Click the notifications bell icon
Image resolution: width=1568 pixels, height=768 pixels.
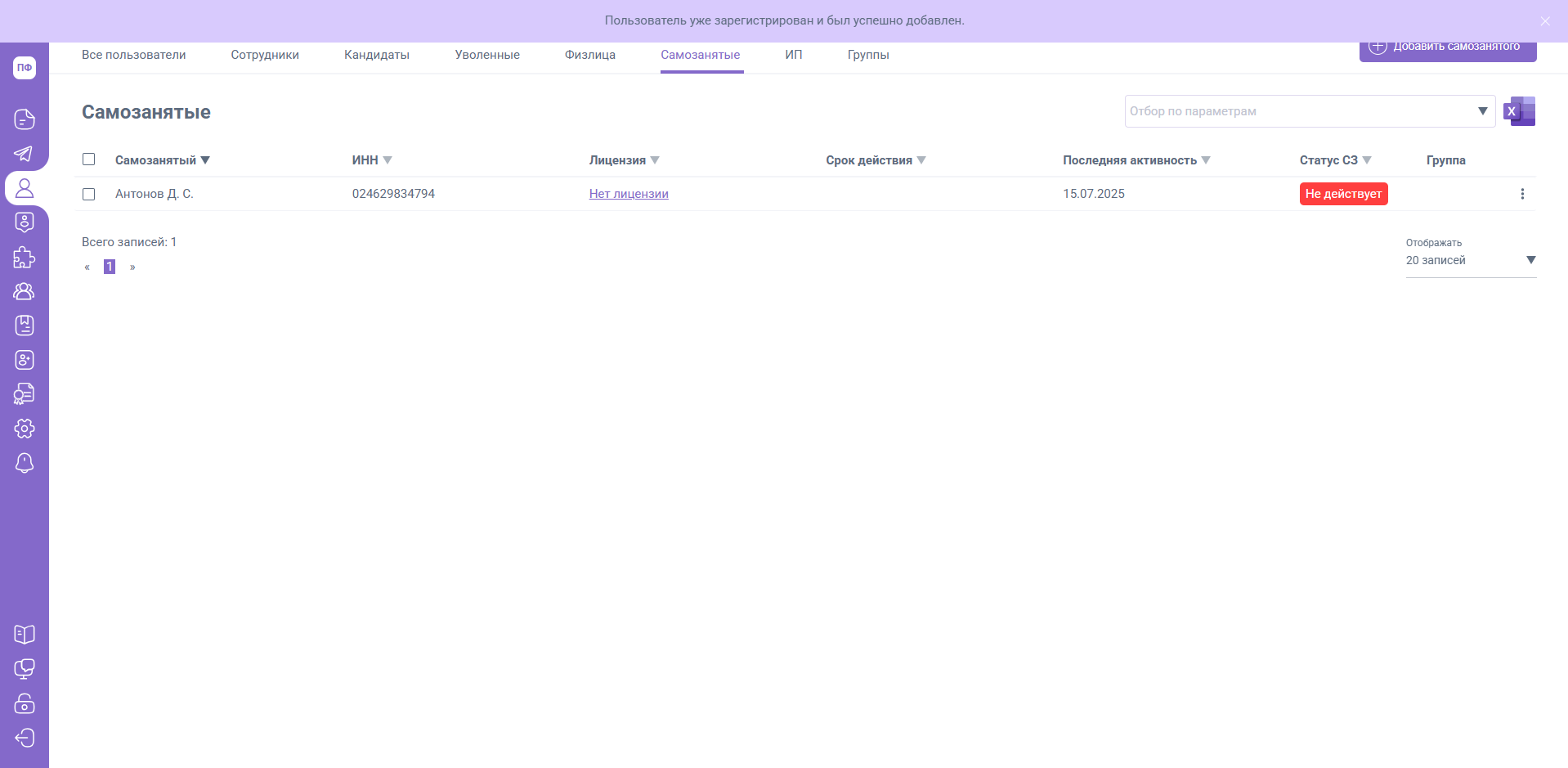tap(24, 463)
